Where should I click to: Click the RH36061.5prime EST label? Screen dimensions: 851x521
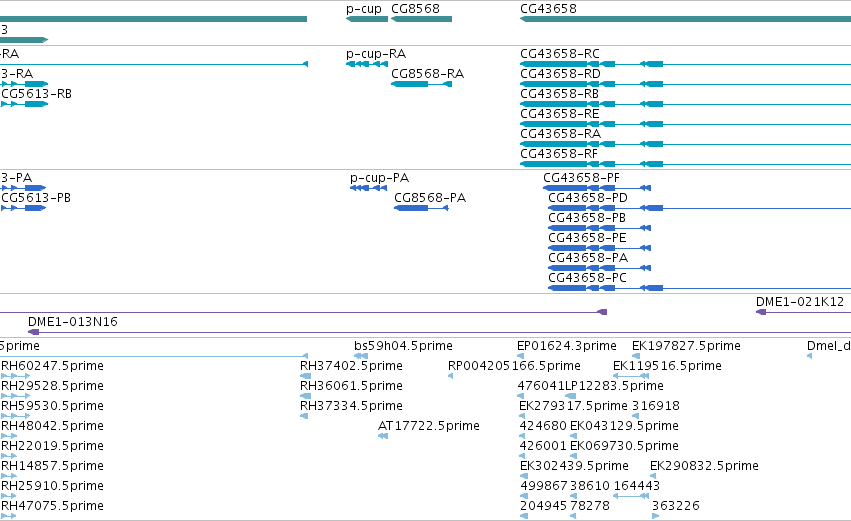click(351, 386)
